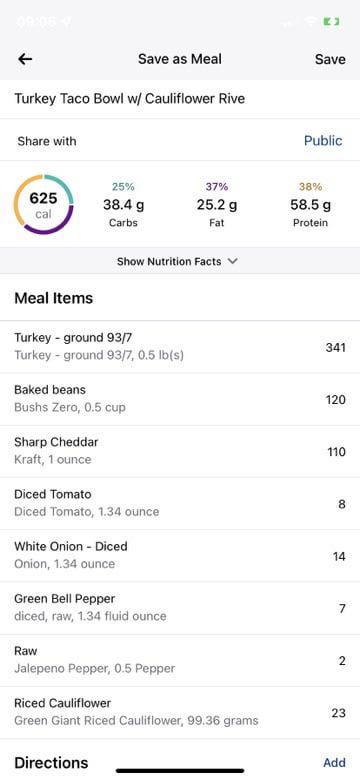
Task: Expand Show Nutrition Facts chevron
Action: (x=233, y=261)
